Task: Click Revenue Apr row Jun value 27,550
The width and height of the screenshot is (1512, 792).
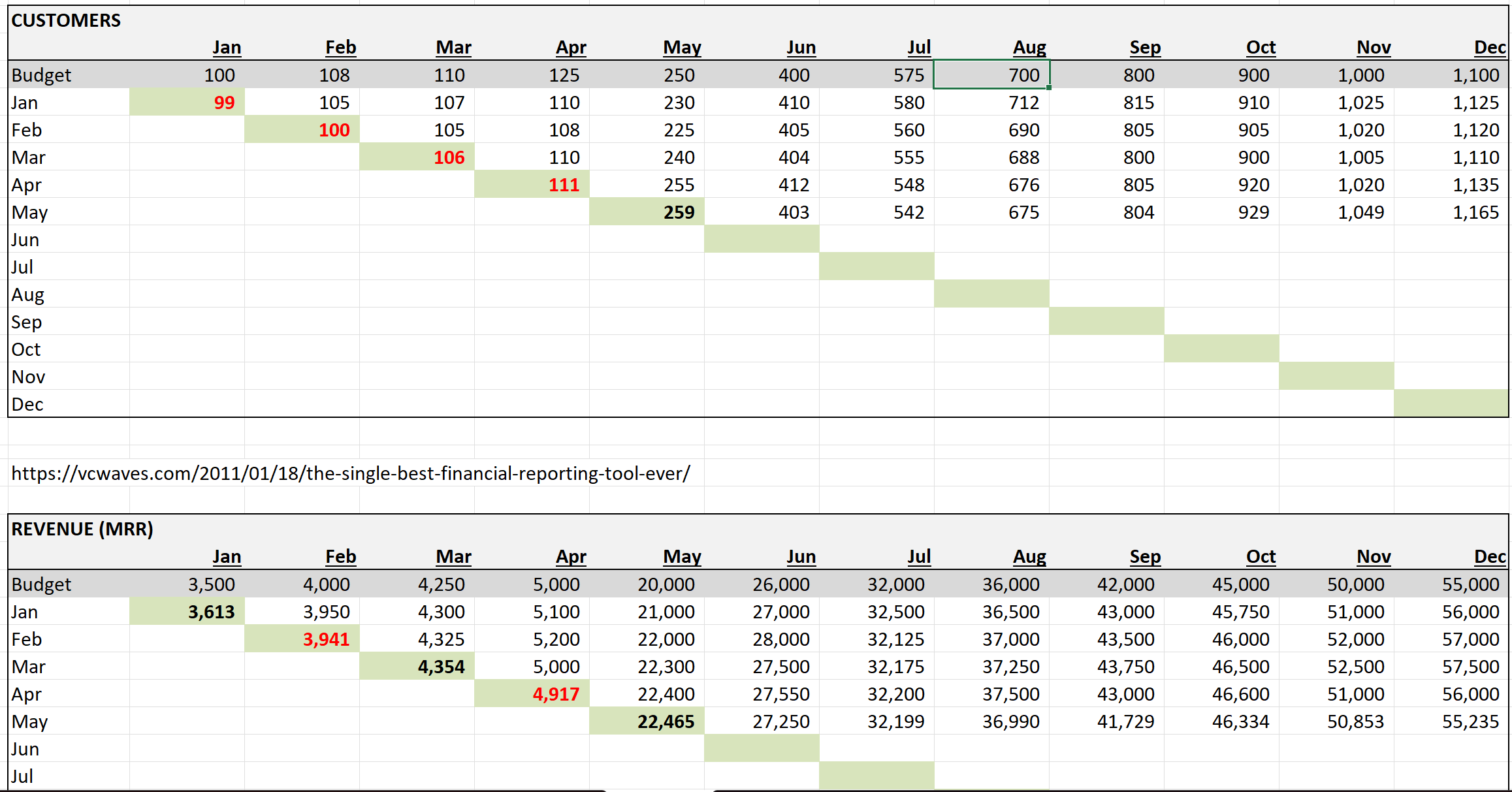Action: pyautogui.click(x=780, y=694)
